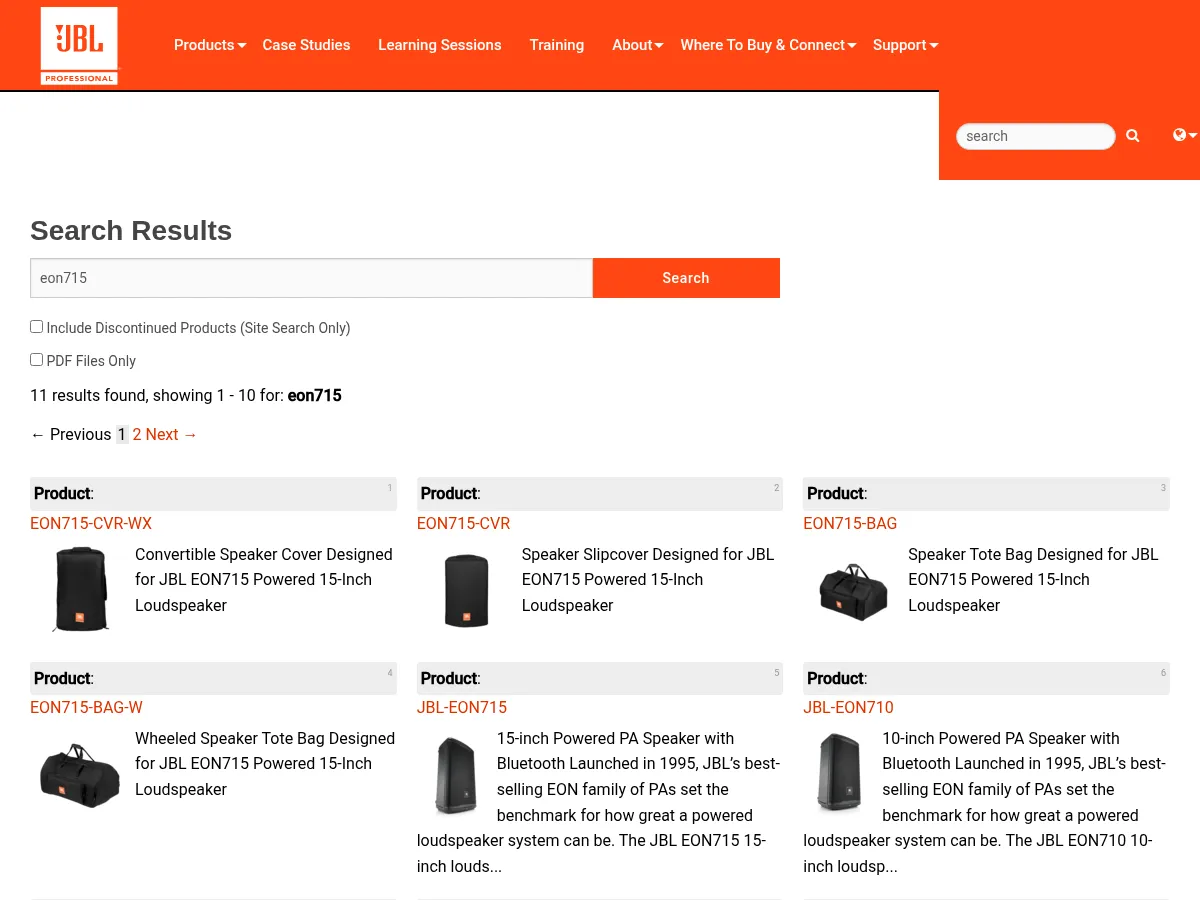Click the EON715-CVR-WX speaker cover image
The image size is (1200, 900).
tap(81, 589)
